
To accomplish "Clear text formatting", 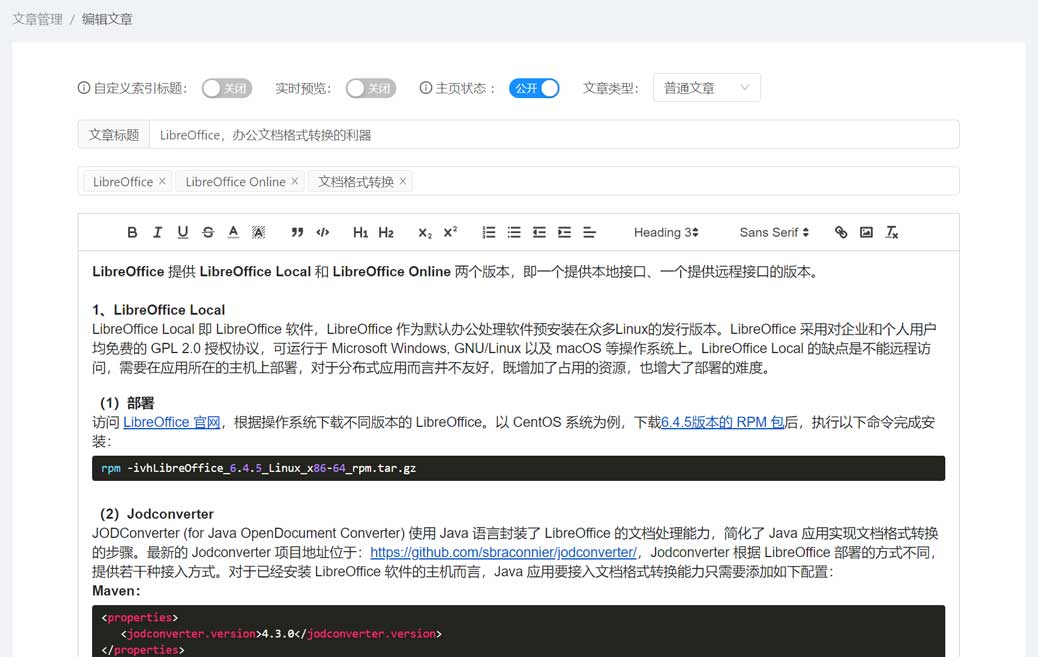I will click(892, 232).
